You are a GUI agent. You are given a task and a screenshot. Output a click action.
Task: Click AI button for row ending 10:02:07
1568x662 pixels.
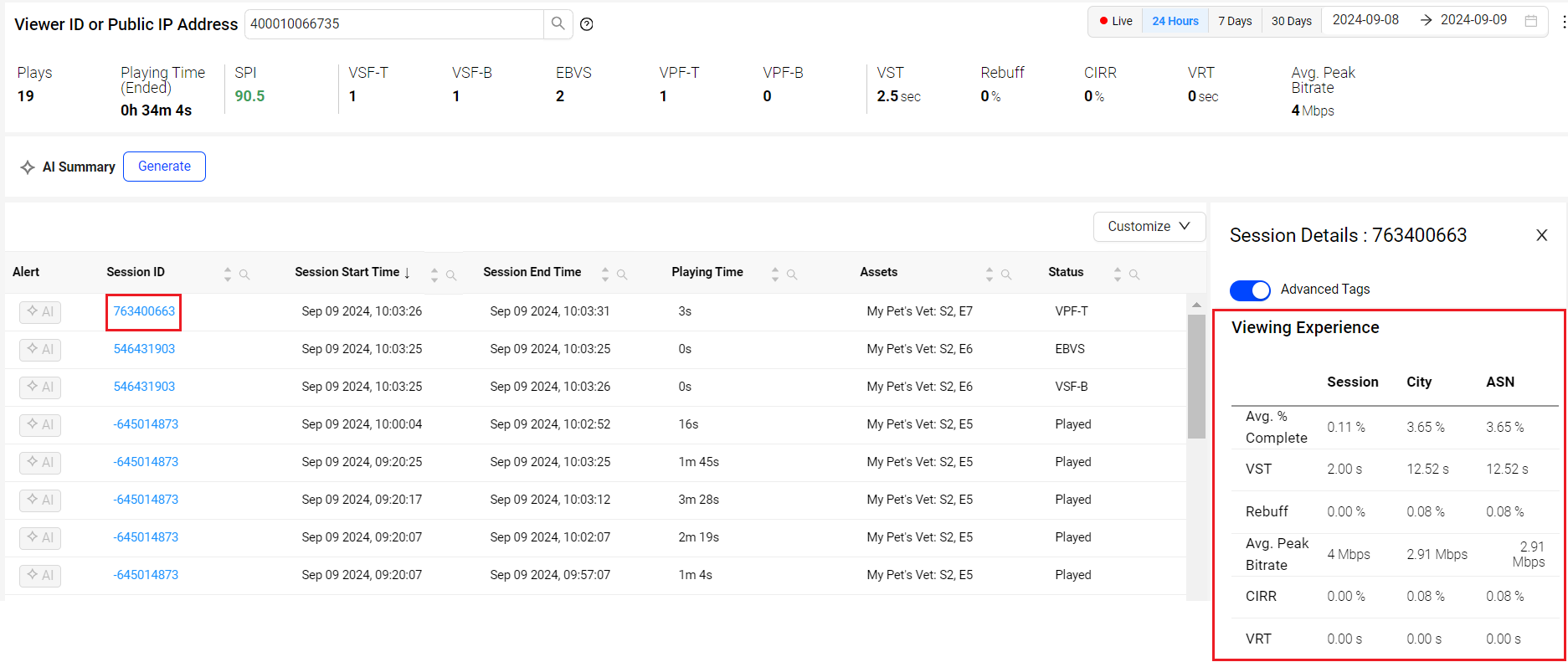(x=40, y=538)
